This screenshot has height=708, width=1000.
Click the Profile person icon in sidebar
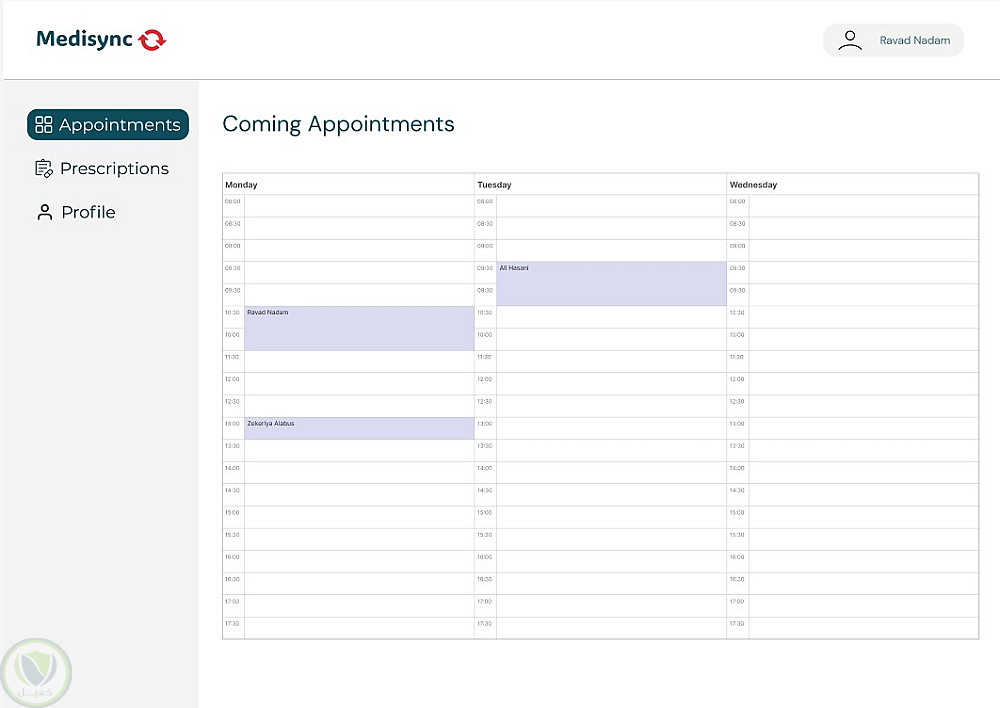click(44, 212)
